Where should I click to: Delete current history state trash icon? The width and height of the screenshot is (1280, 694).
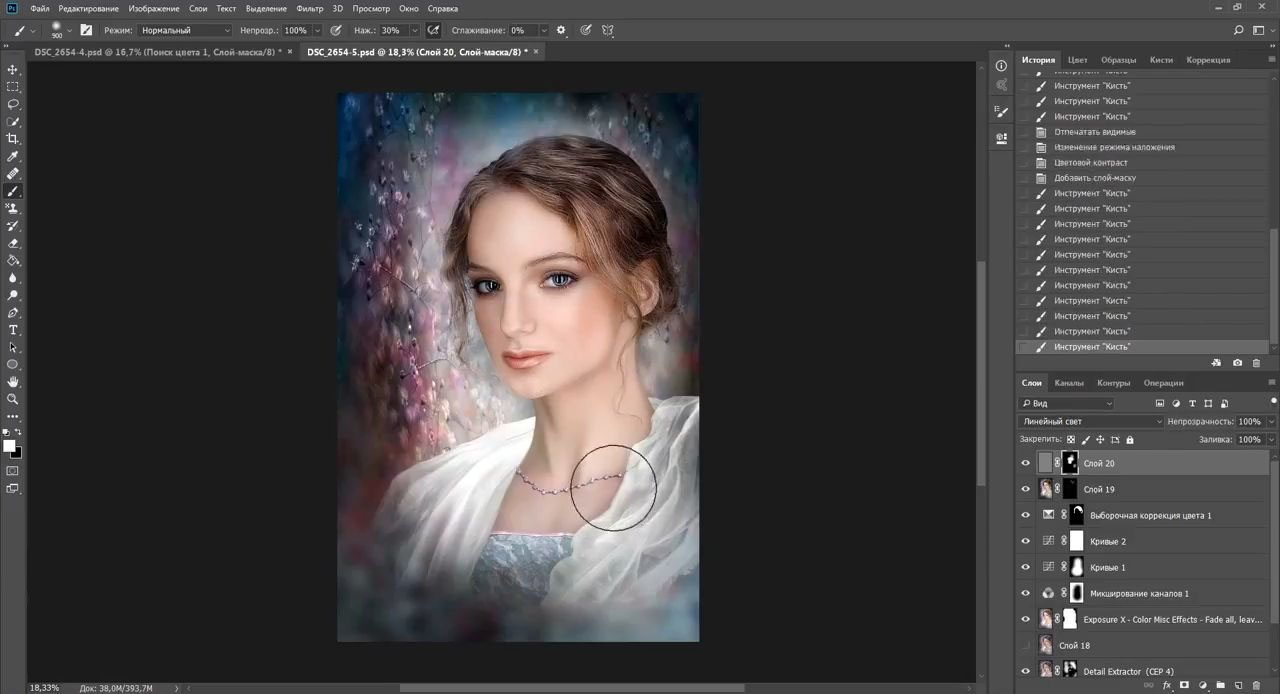(x=1257, y=363)
